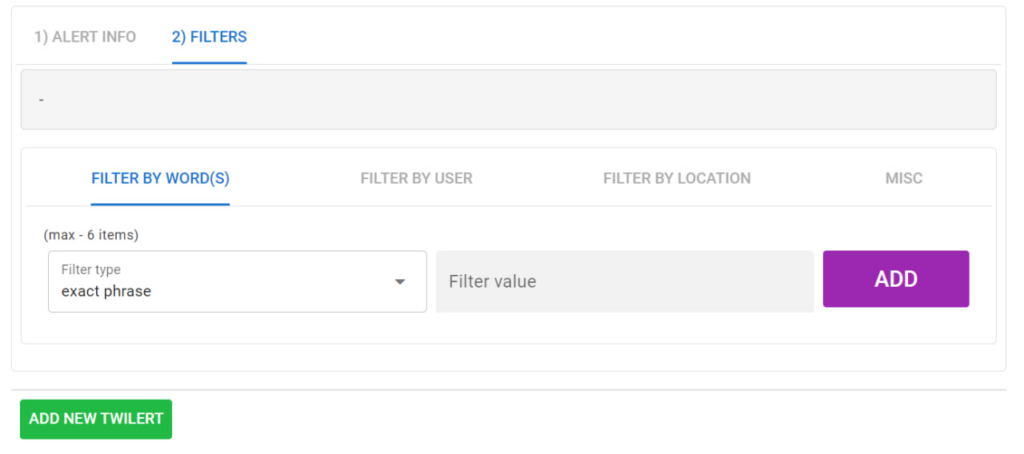This screenshot has width=1024, height=454.
Task: Open the Misc filter tab
Action: (903, 178)
